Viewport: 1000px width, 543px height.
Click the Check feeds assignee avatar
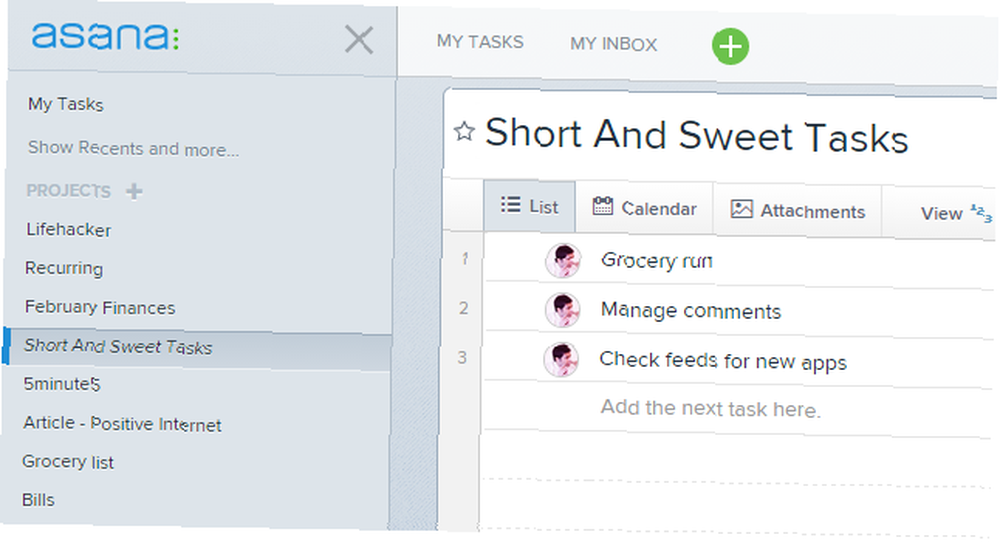click(561, 359)
